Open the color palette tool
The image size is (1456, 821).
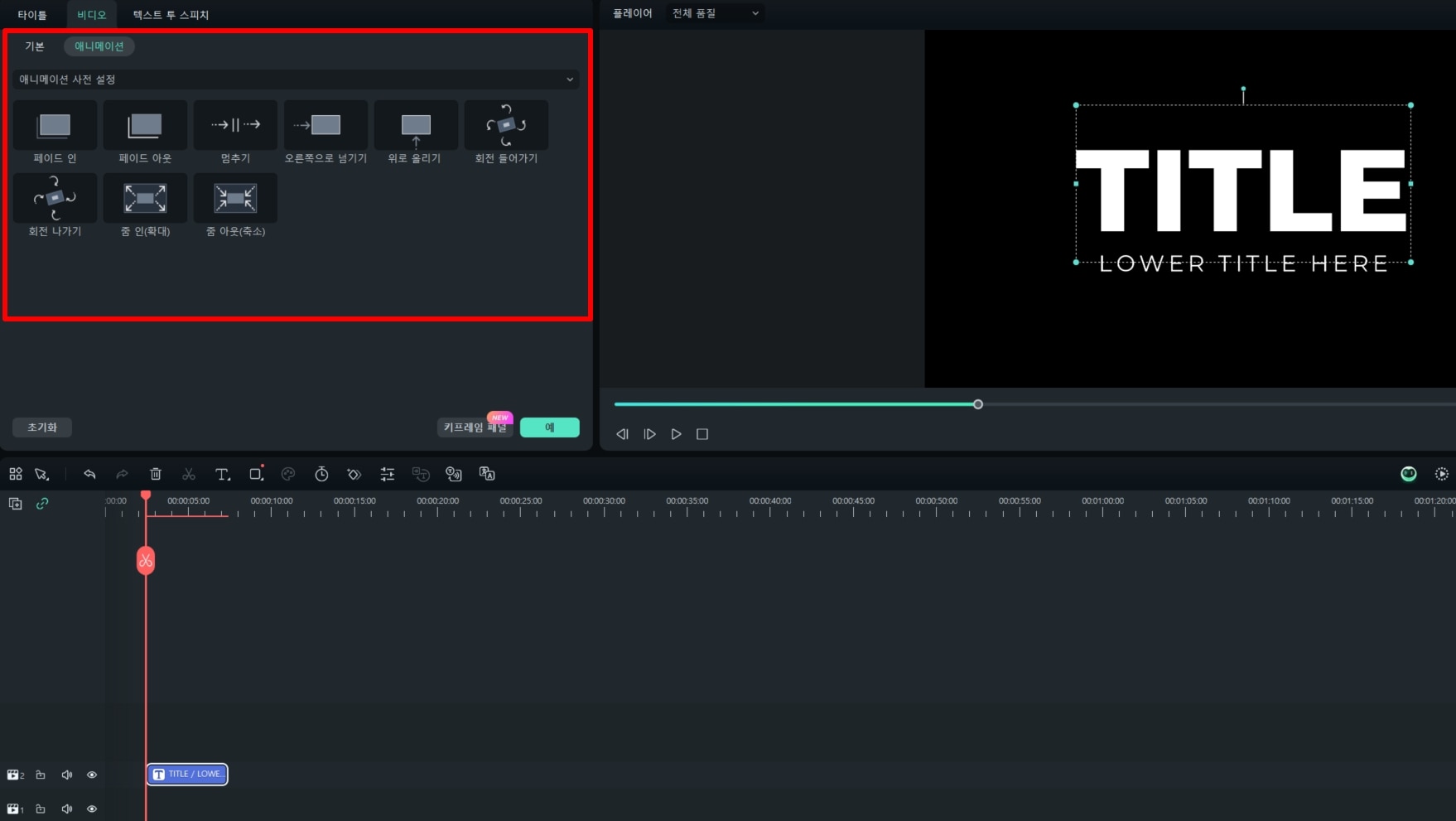point(288,474)
